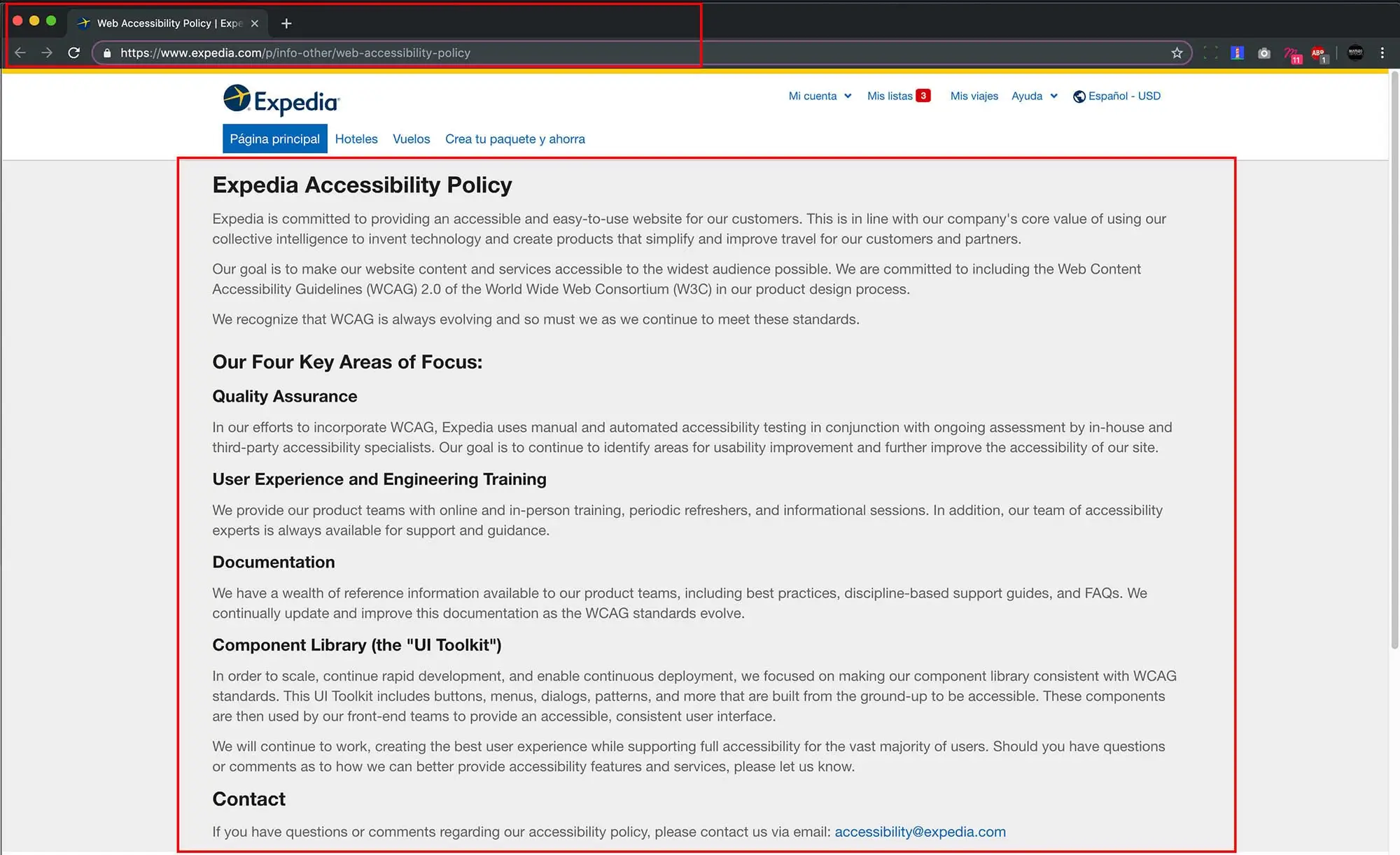Open the Español - USD language selector
The height and width of the screenshot is (855, 1400).
pyautogui.click(x=1117, y=97)
